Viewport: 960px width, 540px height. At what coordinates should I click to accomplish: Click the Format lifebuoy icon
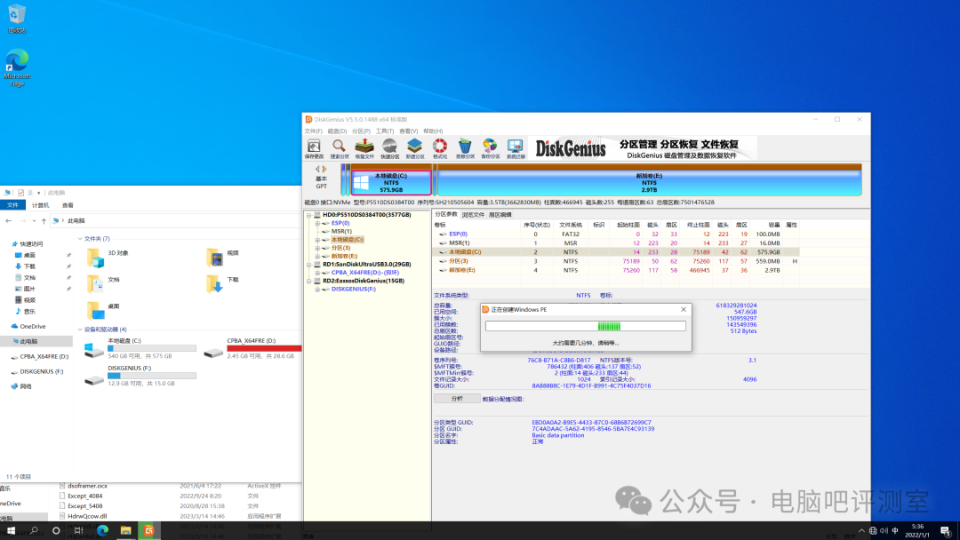(x=440, y=149)
